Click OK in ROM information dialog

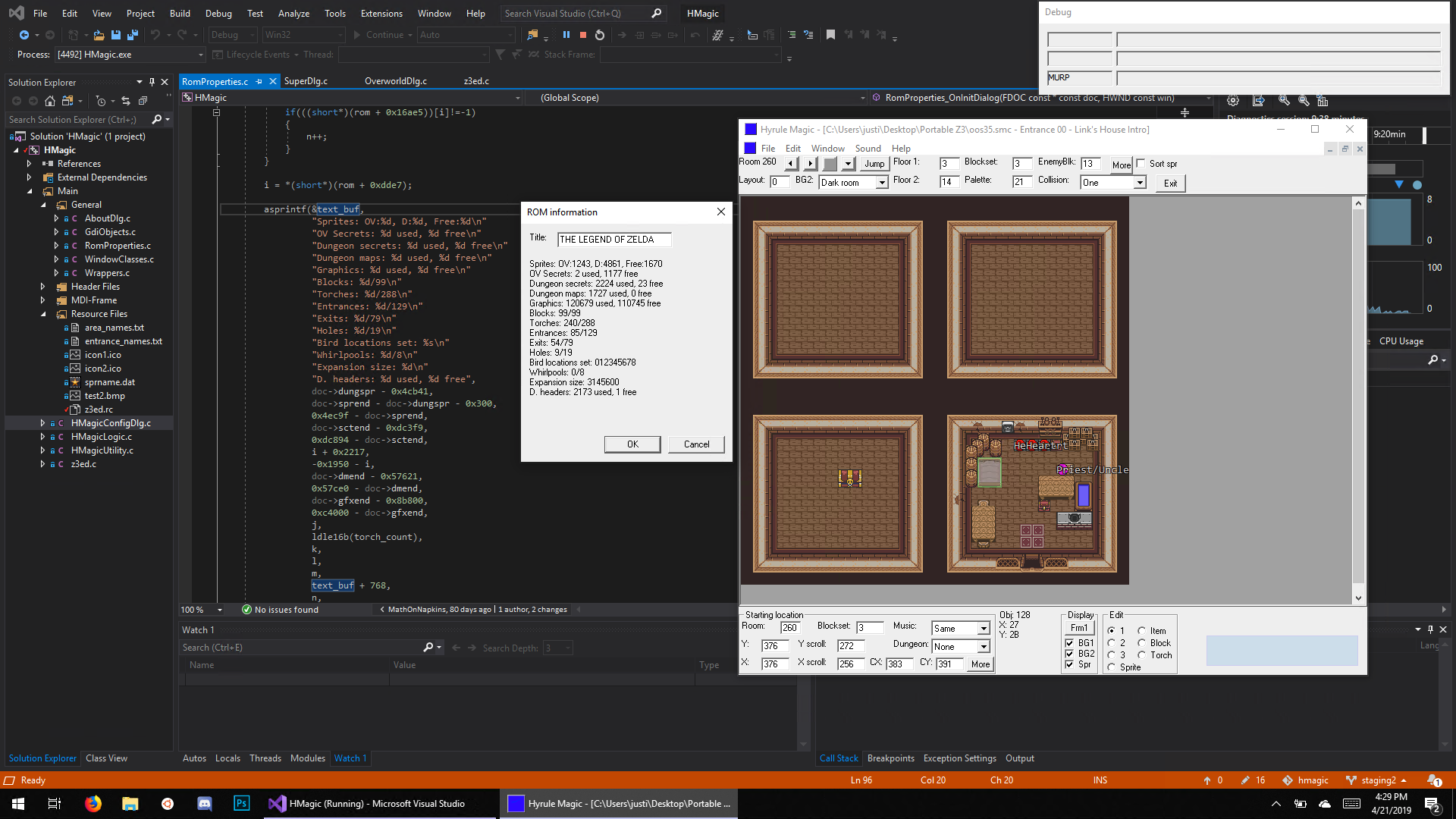click(632, 444)
